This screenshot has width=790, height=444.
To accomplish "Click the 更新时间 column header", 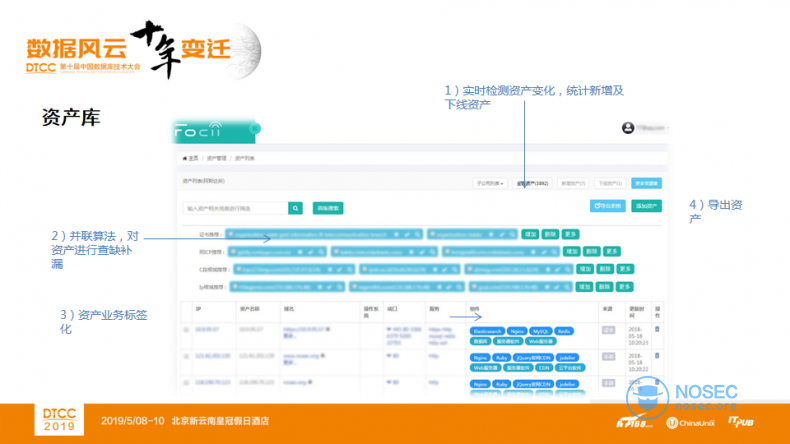I will (x=636, y=312).
